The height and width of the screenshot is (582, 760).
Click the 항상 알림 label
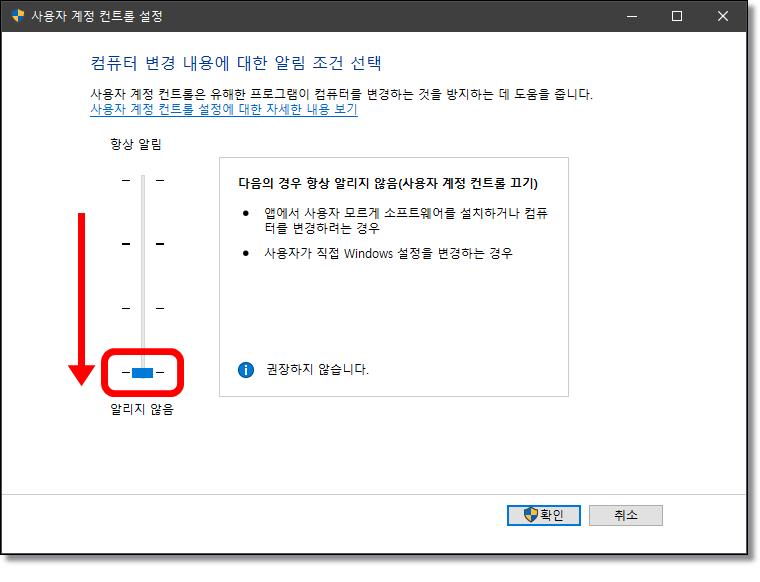[136, 144]
